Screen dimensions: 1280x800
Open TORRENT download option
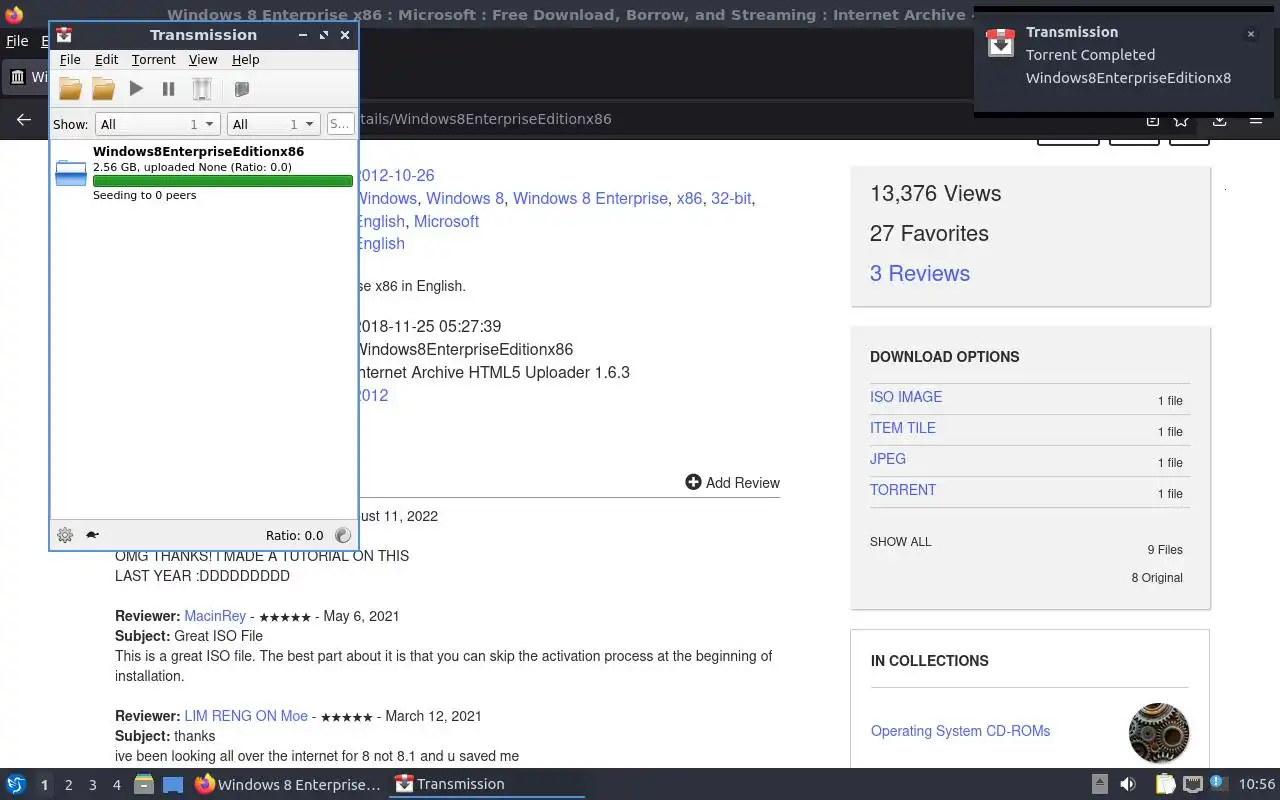tap(903, 490)
